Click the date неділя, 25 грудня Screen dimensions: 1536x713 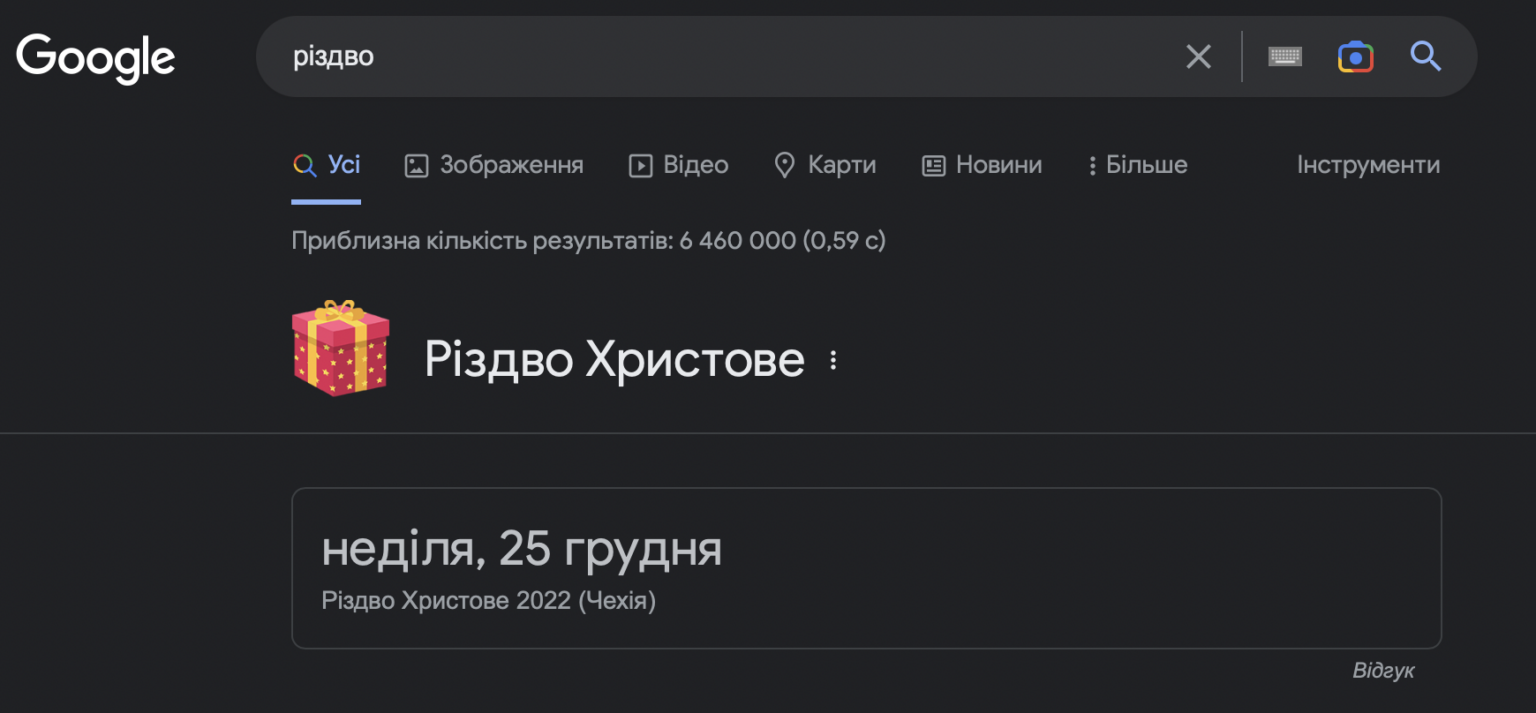[521, 549]
